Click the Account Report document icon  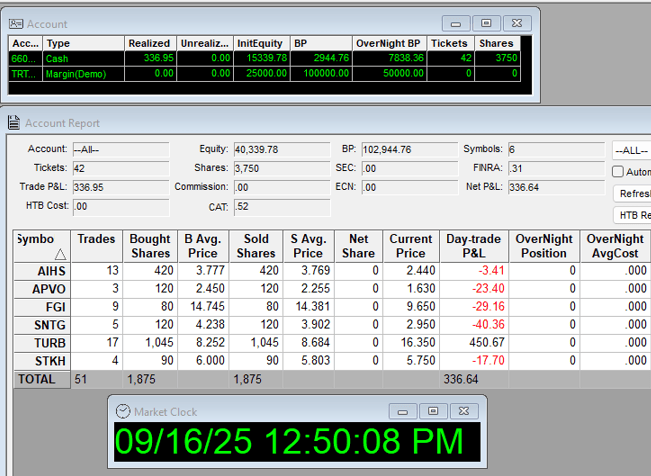[x=13, y=123]
